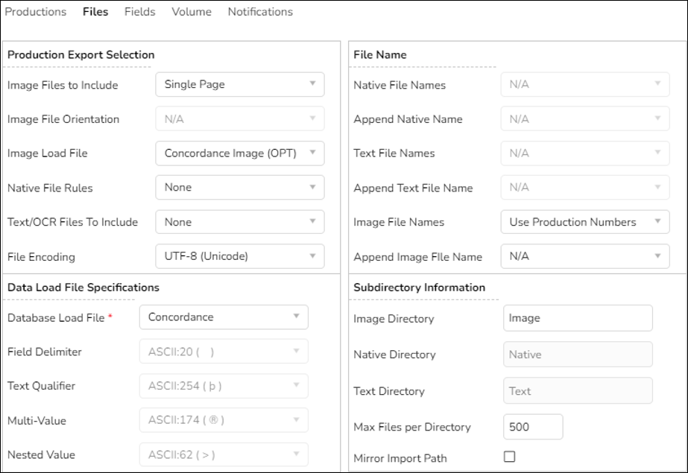
Task: Open the Append Native Name dropdown
Action: click(585, 118)
